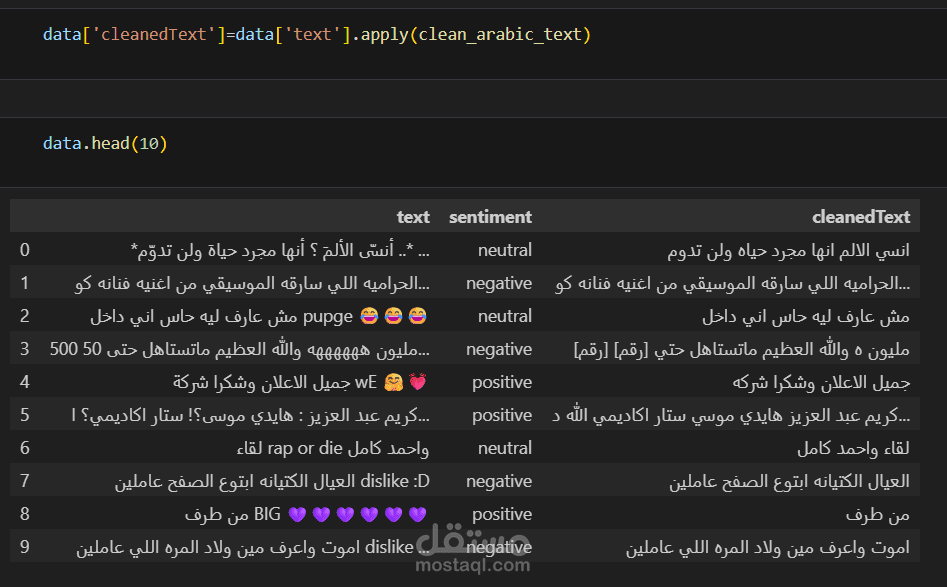Screen dimensions: 947x587
Task: Click 'negative' sentiment in row 3
Action: (499, 349)
